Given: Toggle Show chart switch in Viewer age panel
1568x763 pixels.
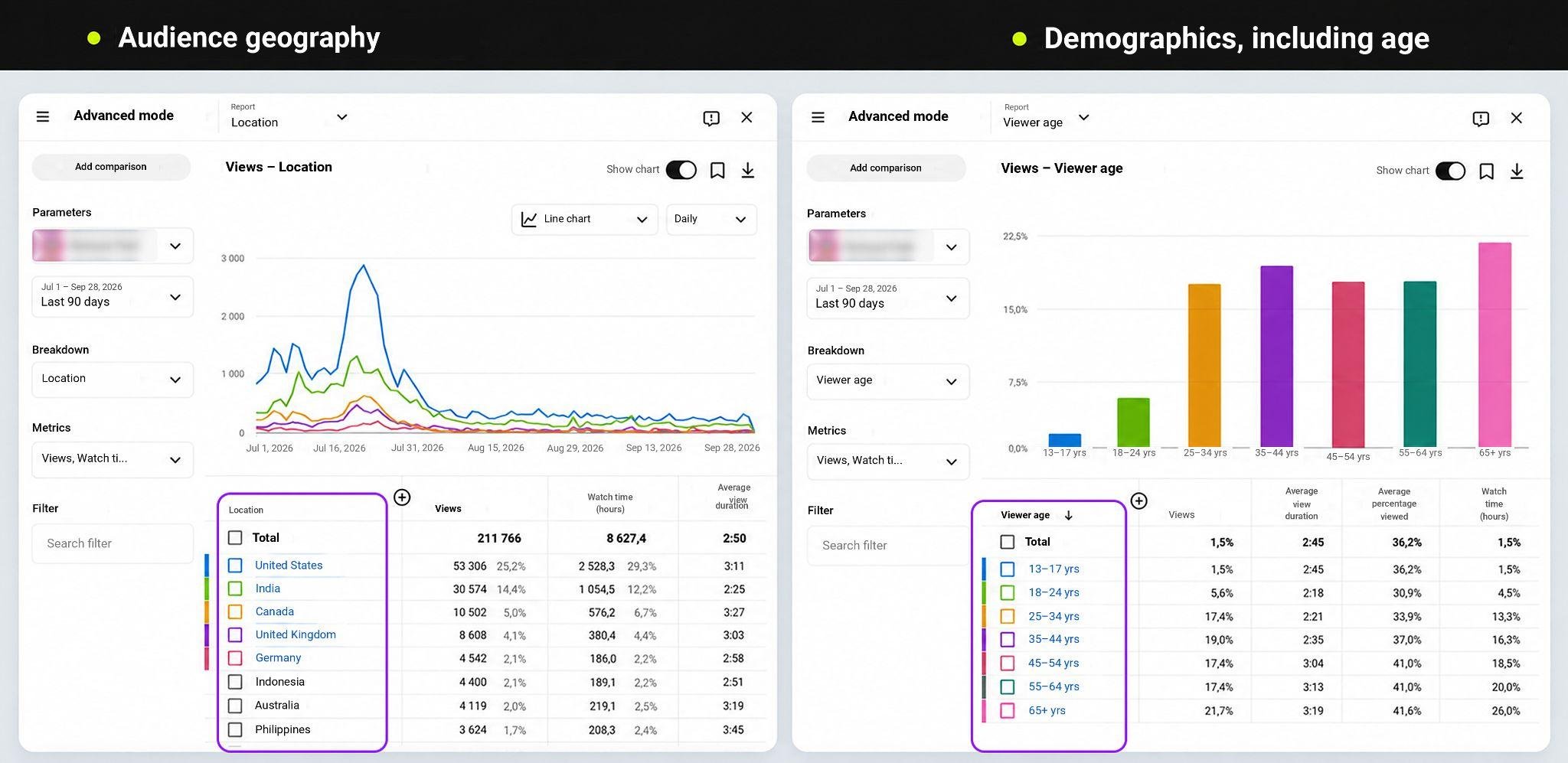Looking at the screenshot, I should click(x=1450, y=171).
